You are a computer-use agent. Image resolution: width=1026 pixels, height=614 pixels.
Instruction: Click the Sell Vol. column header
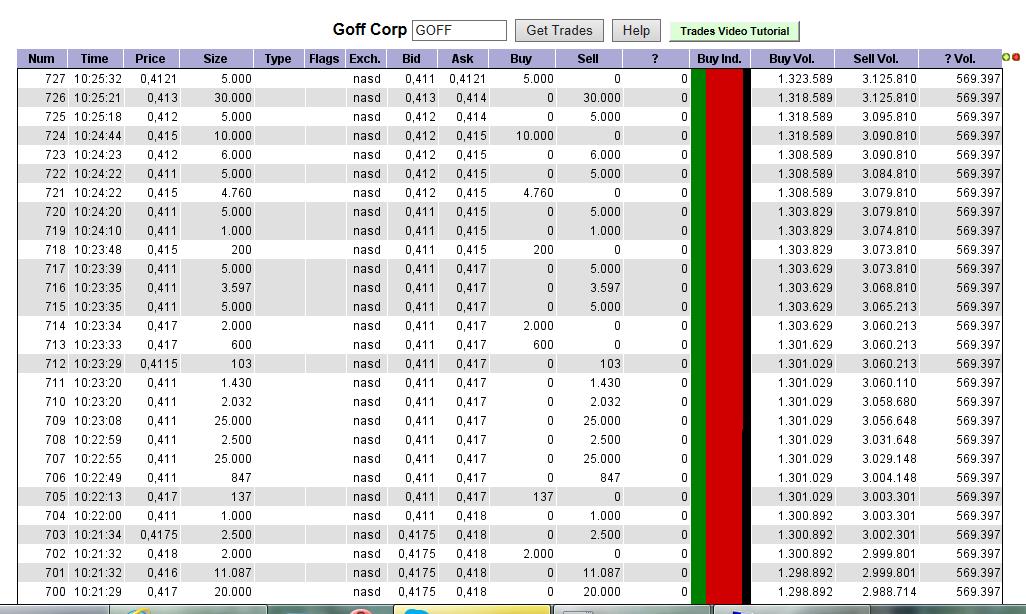pos(876,58)
